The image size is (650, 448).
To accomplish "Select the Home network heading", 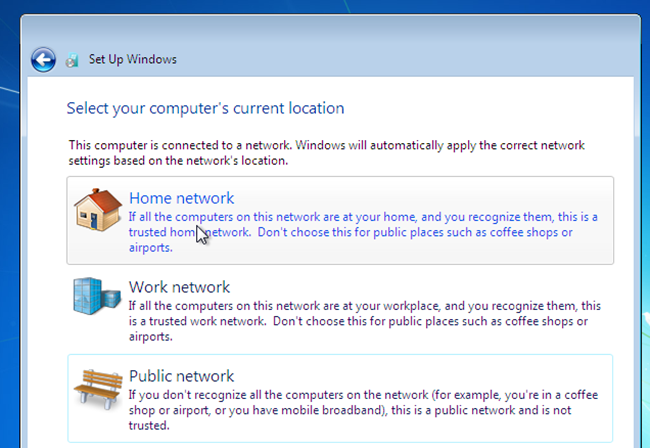I will (181, 198).
